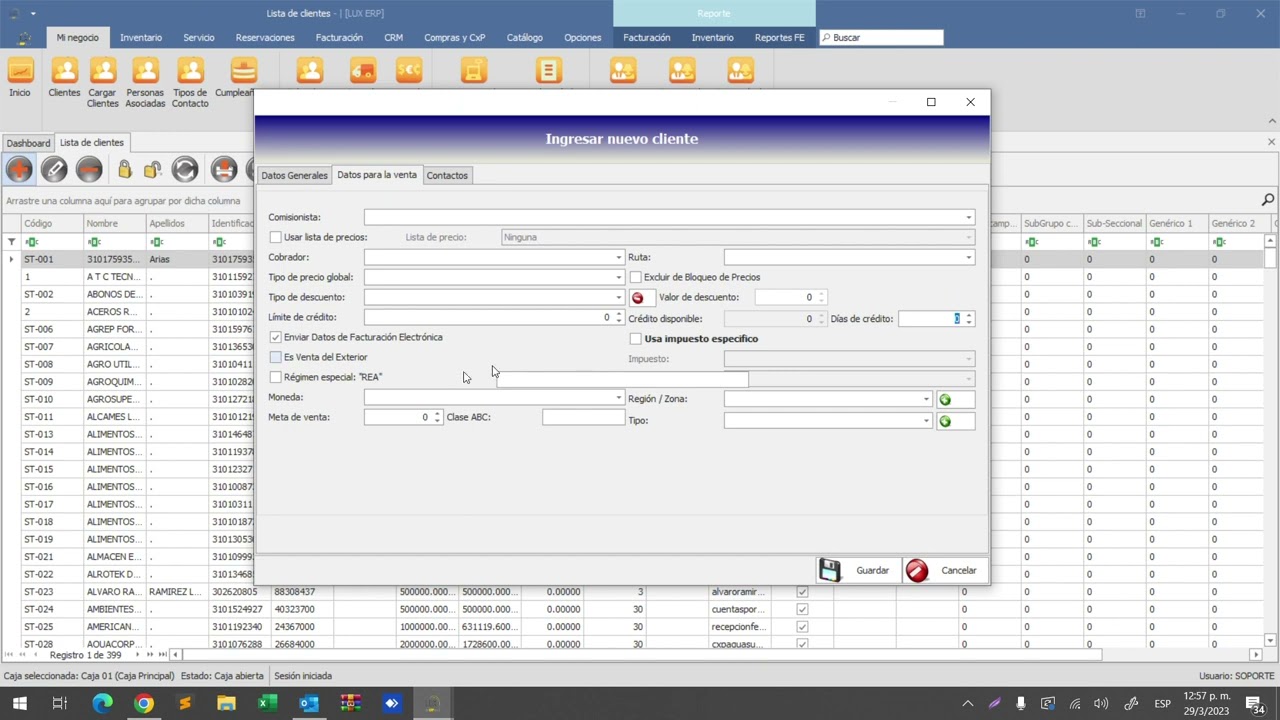Click the Buscar search field

881,37
